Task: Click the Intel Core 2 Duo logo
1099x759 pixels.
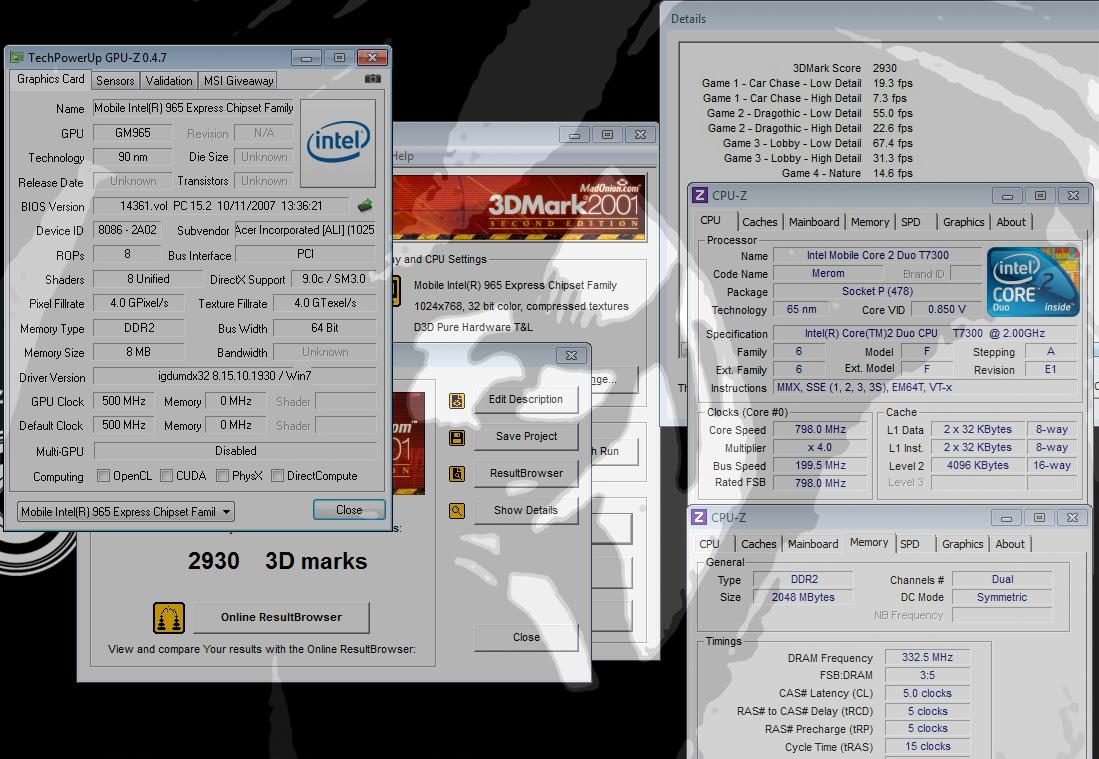Action: [1033, 281]
